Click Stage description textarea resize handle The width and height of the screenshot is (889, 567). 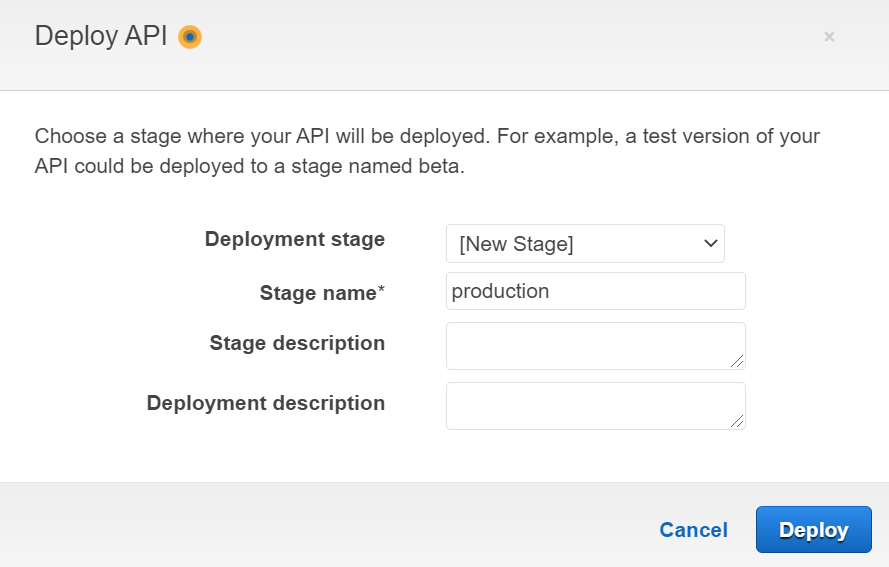pyautogui.click(x=738, y=362)
